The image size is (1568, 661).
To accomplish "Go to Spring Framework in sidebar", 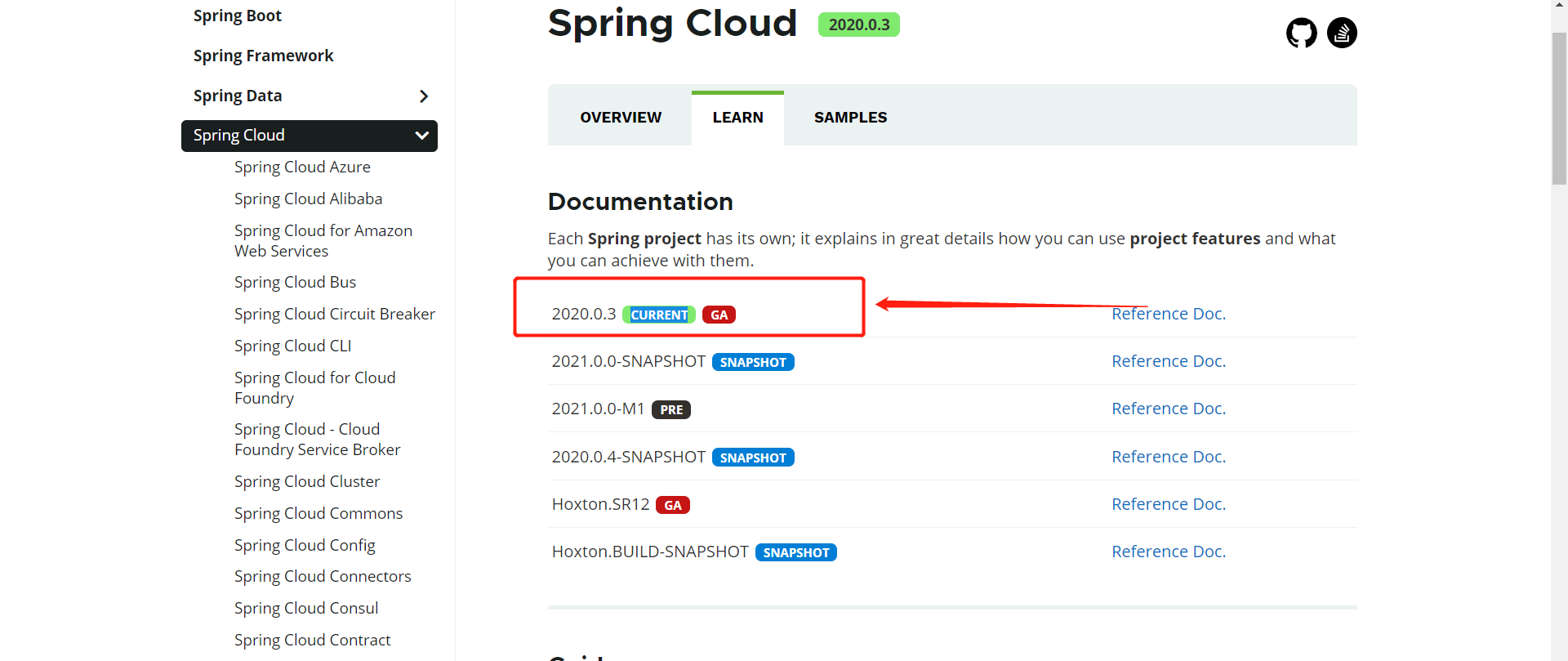I will click(x=263, y=56).
